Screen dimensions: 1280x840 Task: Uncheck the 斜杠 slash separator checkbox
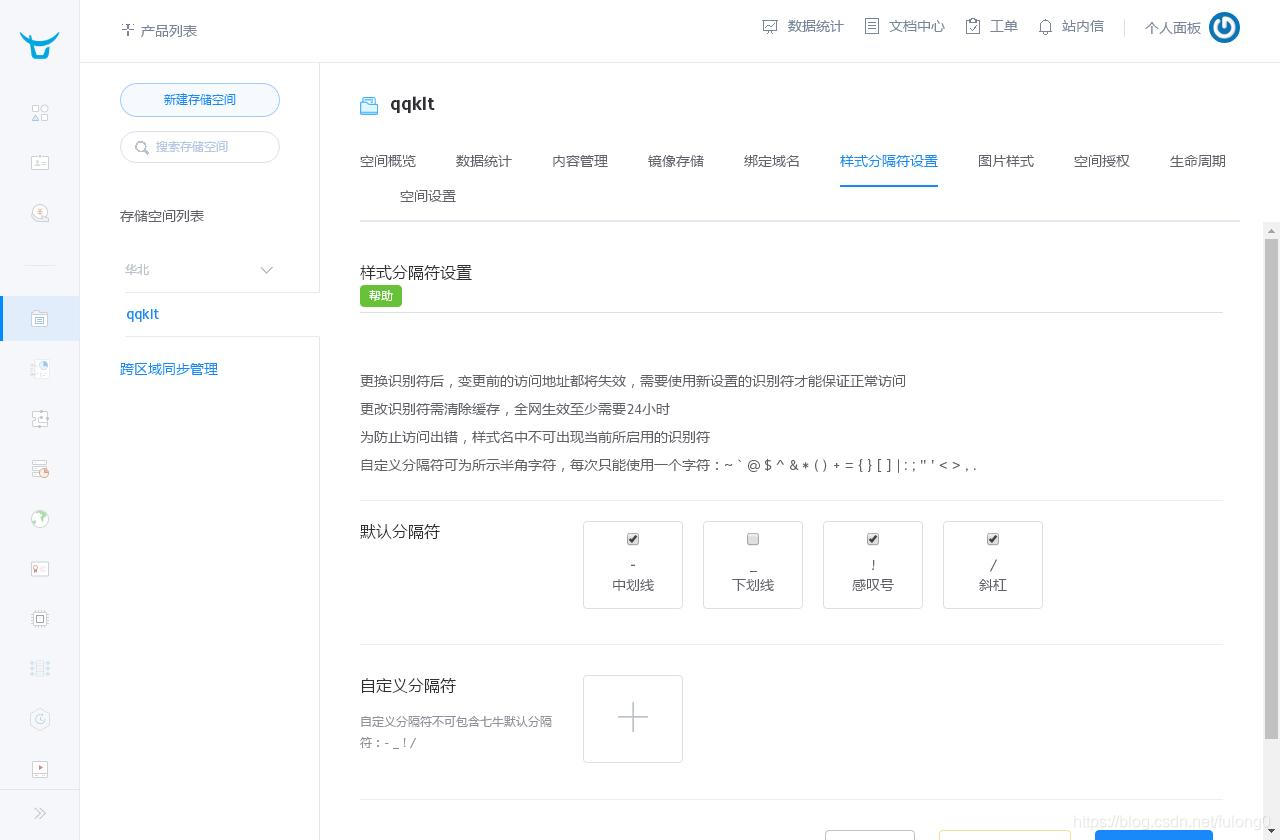coord(993,539)
